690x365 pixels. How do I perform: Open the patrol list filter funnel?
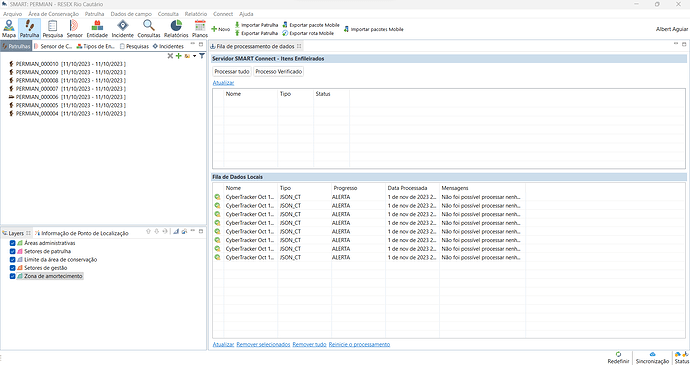(202, 56)
